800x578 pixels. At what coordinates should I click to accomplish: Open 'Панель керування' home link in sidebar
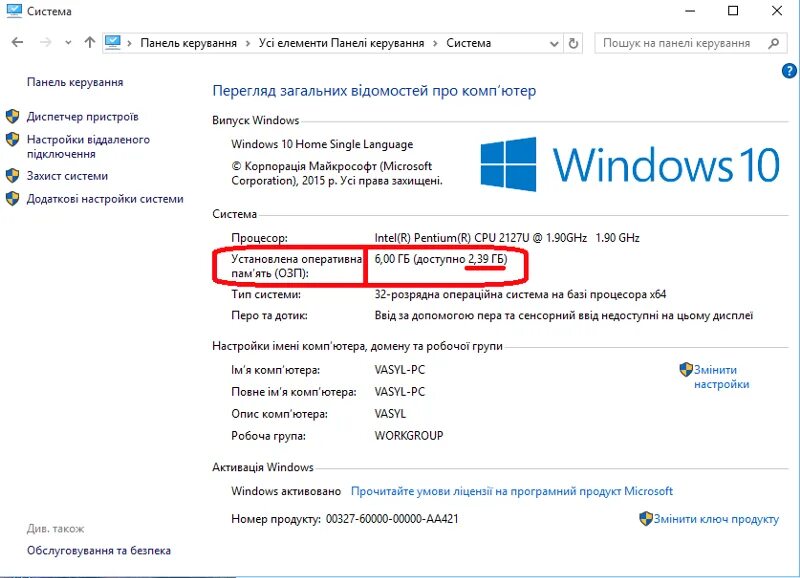pyautogui.click(x=75, y=82)
